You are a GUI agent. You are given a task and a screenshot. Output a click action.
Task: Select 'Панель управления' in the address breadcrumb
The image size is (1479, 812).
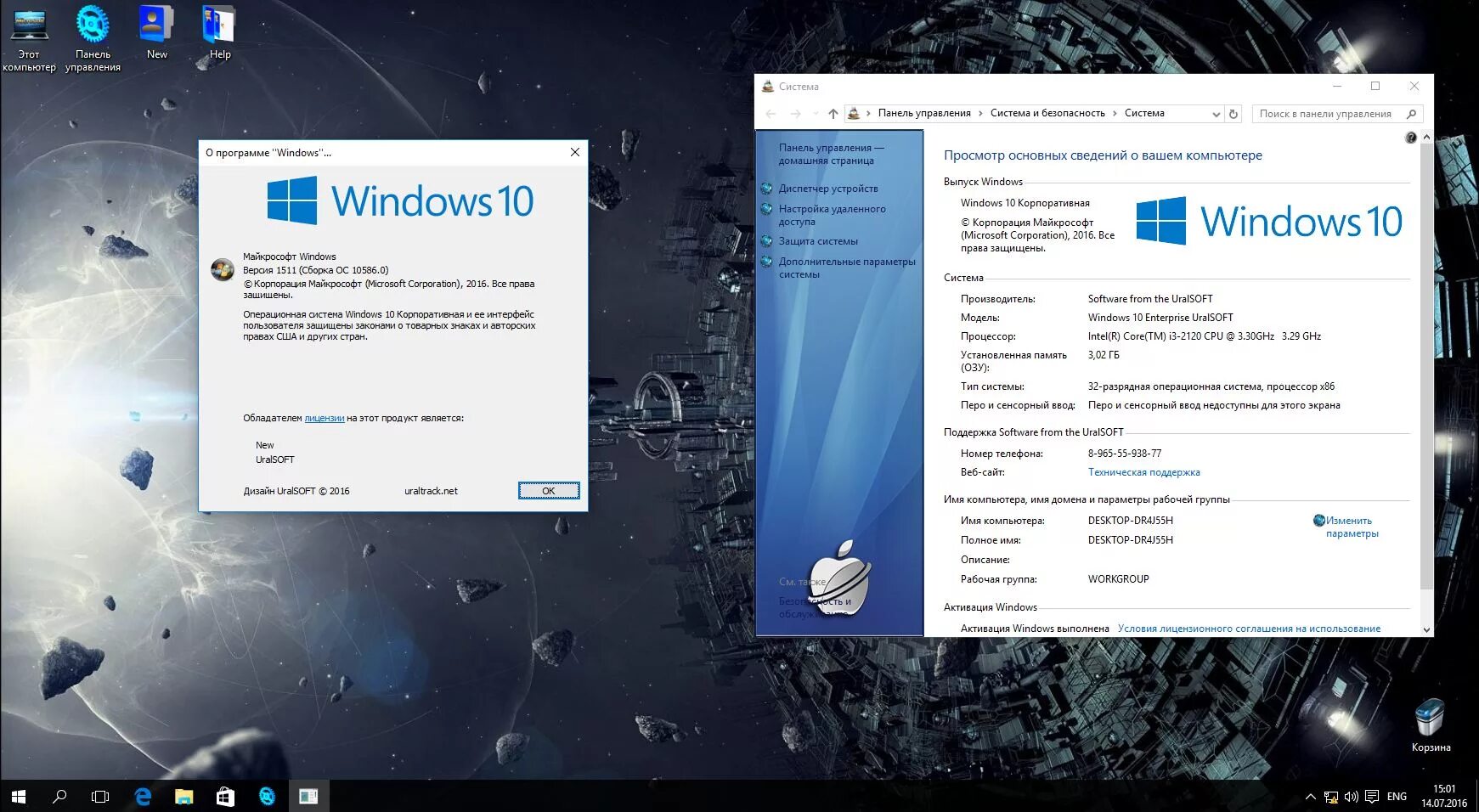(924, 113)
